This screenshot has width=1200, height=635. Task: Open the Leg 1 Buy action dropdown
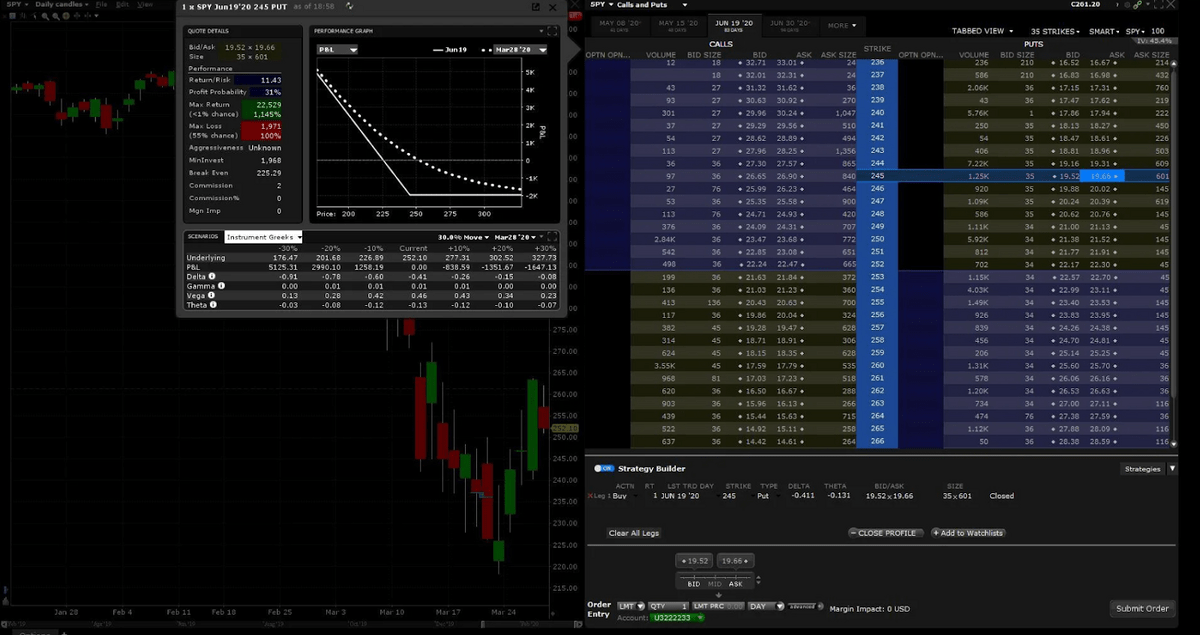coord(626,496)
